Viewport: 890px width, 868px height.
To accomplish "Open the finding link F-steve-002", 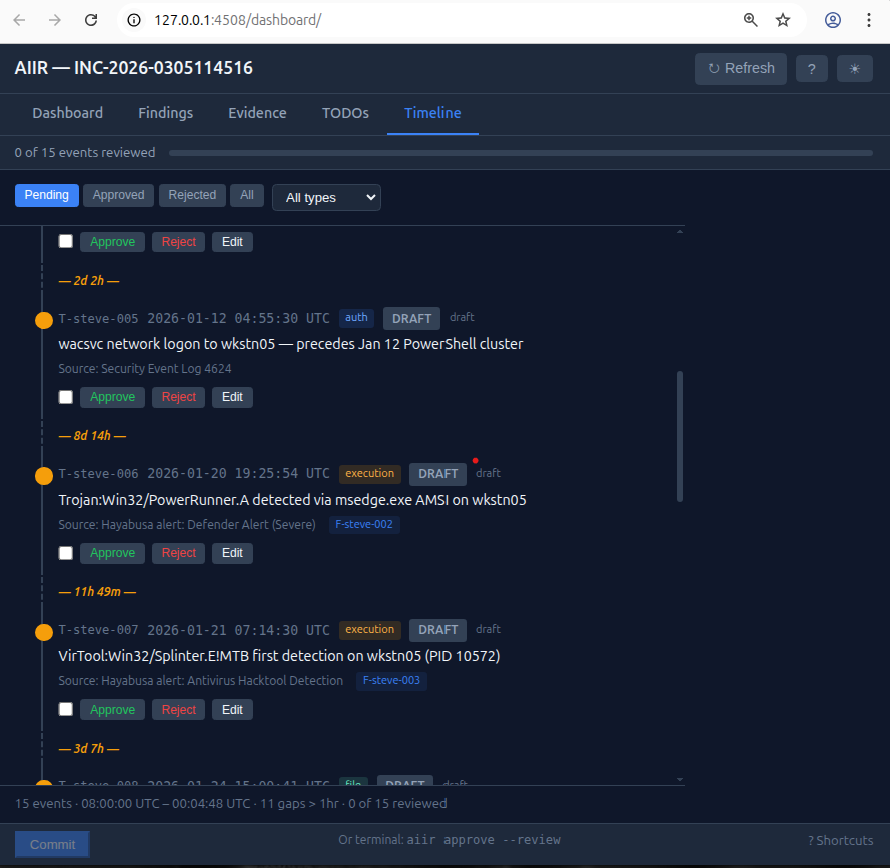I will pos(364,524).
